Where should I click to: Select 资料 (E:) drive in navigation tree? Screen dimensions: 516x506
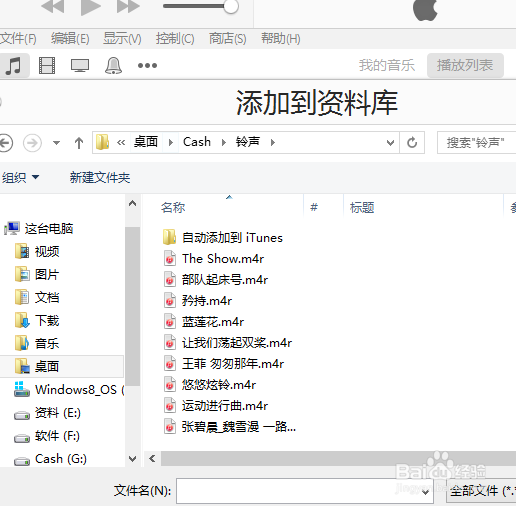(47, 413)
